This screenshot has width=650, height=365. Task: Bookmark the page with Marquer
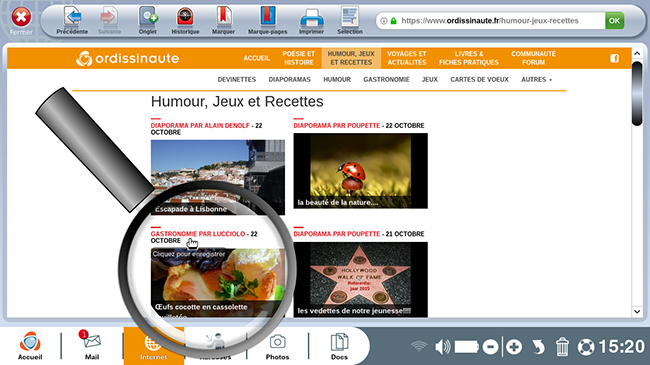[223, 17]
